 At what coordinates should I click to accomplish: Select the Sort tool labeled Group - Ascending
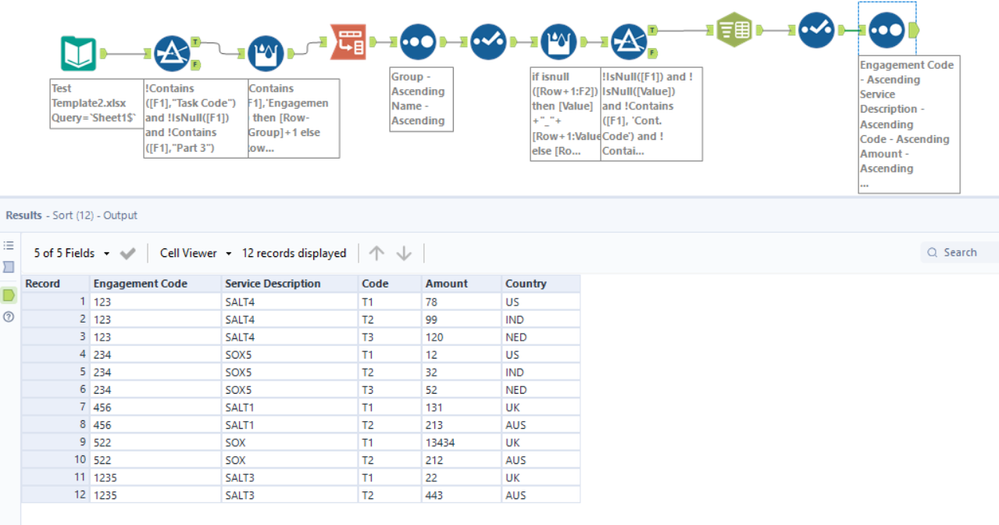coord(418,42)
